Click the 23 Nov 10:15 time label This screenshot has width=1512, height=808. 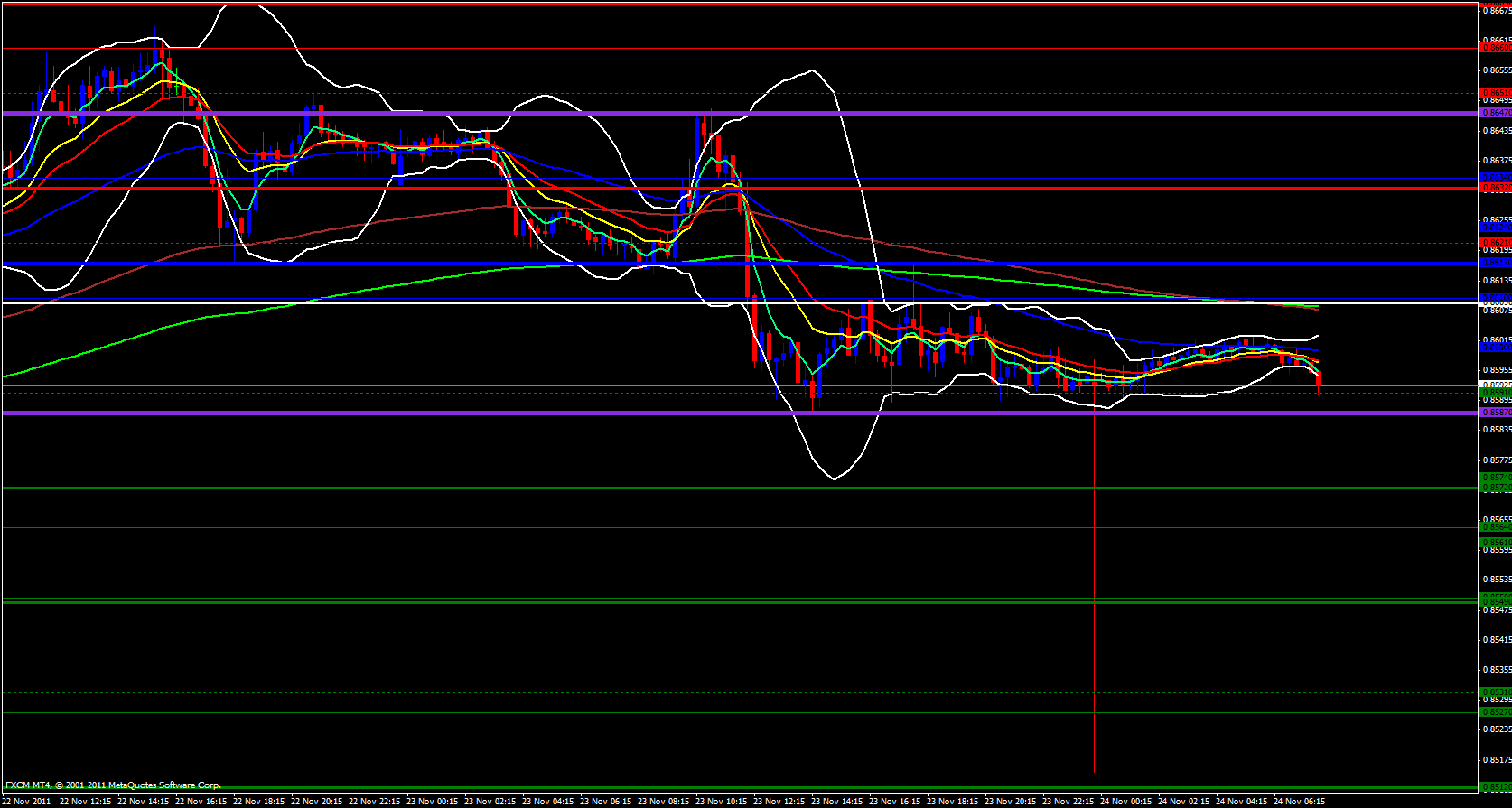tap(722, 801)
